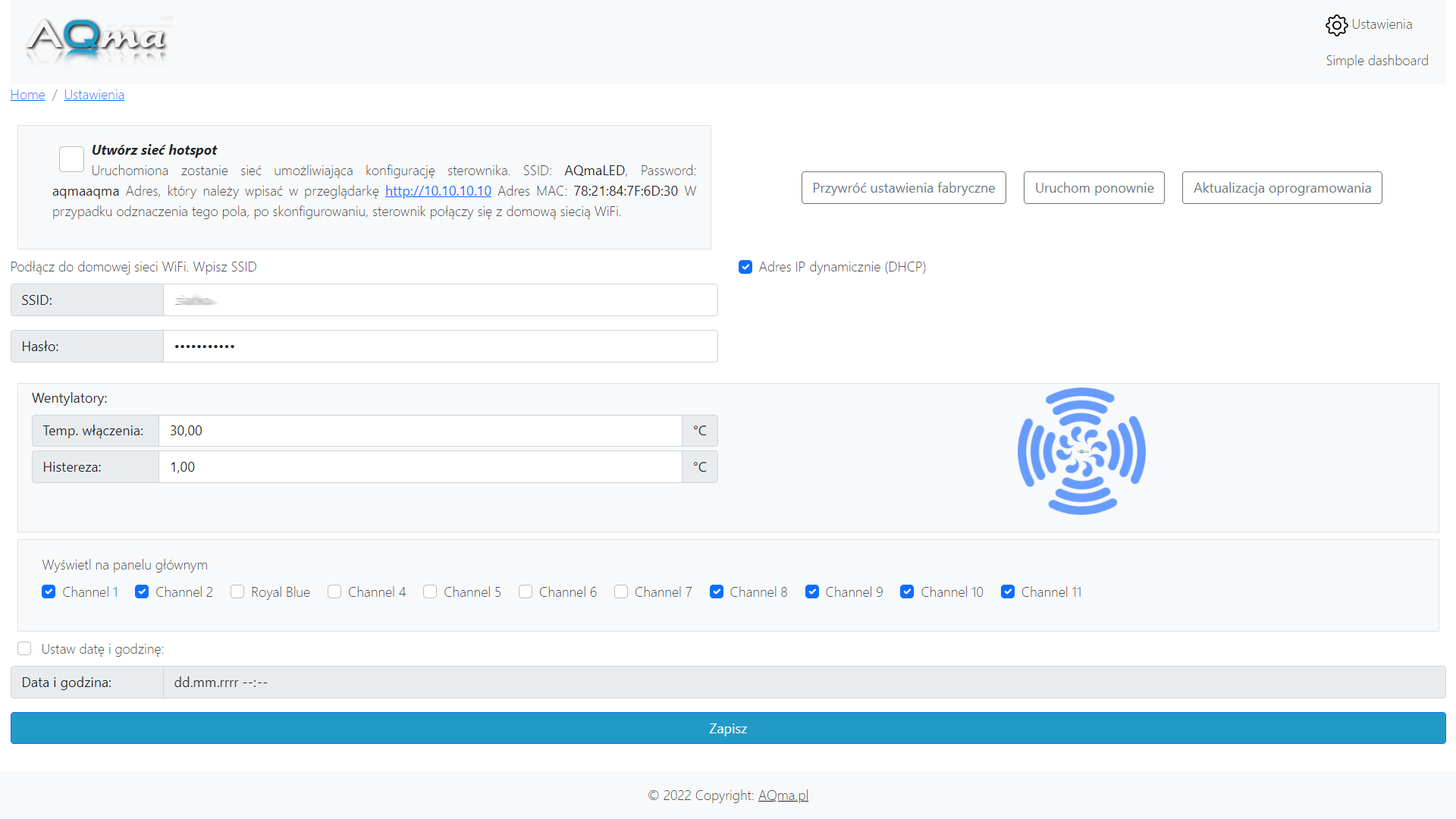Click the AQma logo
Screen dimensions: 1456x819
(97, 39)
